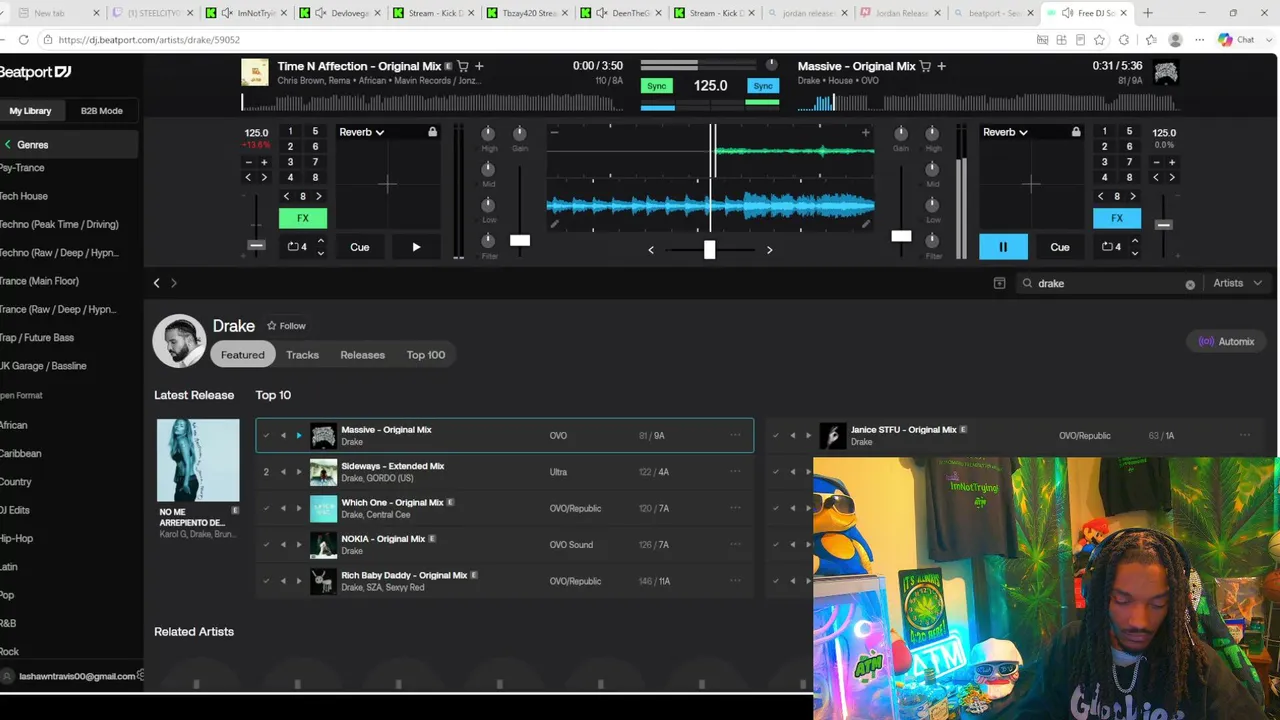Load Which One to the right deck

pos(298,508)
